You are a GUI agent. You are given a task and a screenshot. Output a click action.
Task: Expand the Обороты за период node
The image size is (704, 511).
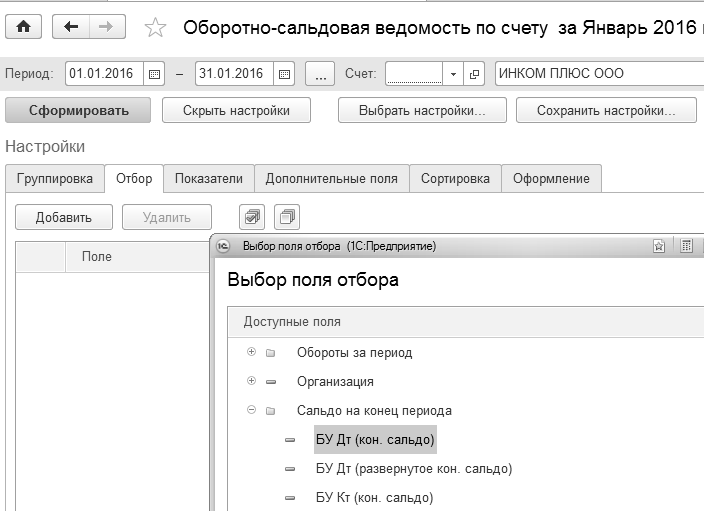tap(252, 352)
